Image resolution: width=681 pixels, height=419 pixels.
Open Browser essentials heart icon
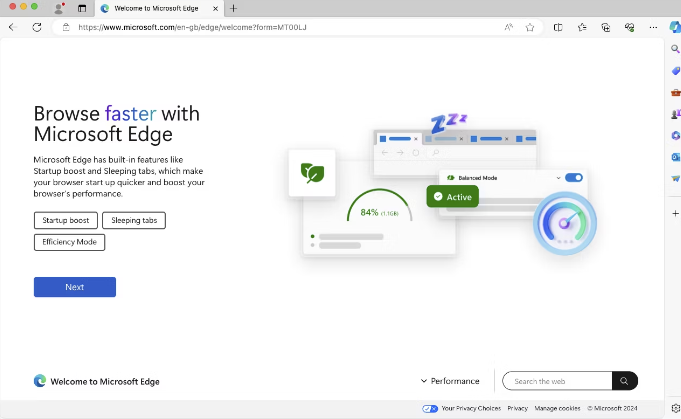[x=629, y=27]
